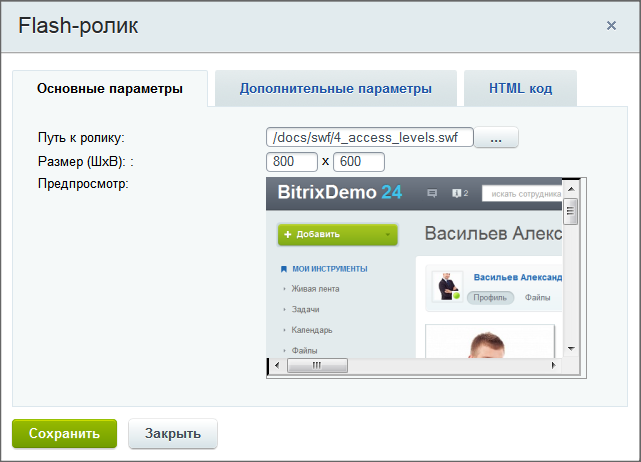Click the notifications icon with counter 2
The image size is (641, 462).
(x=460, y=193)
